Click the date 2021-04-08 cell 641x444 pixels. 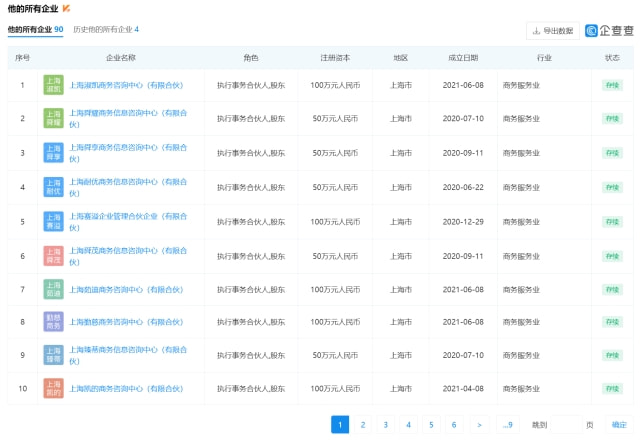(463, 388)
